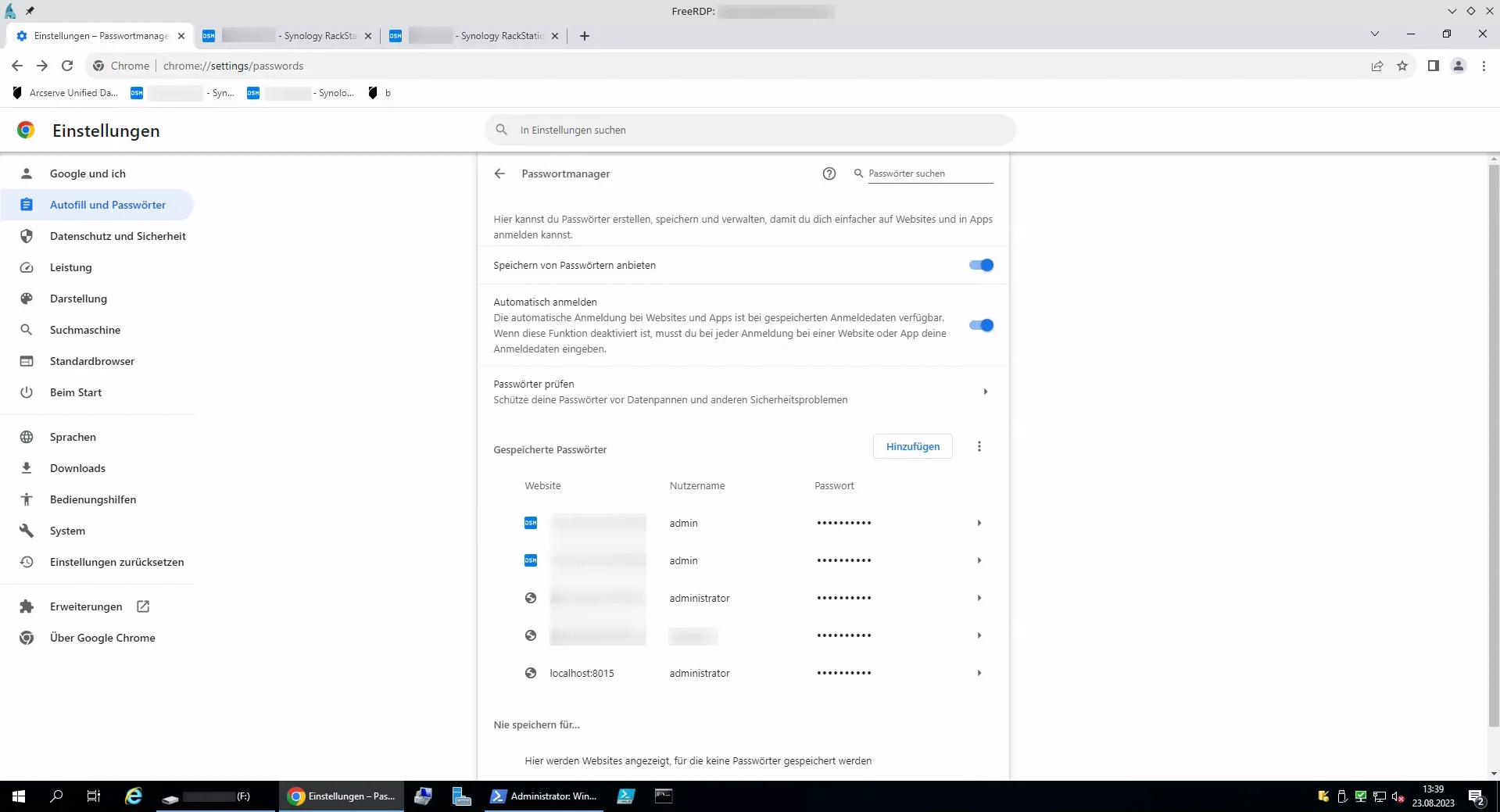
Task: Click the Hinzufügen button
Action: click(912, 446)
